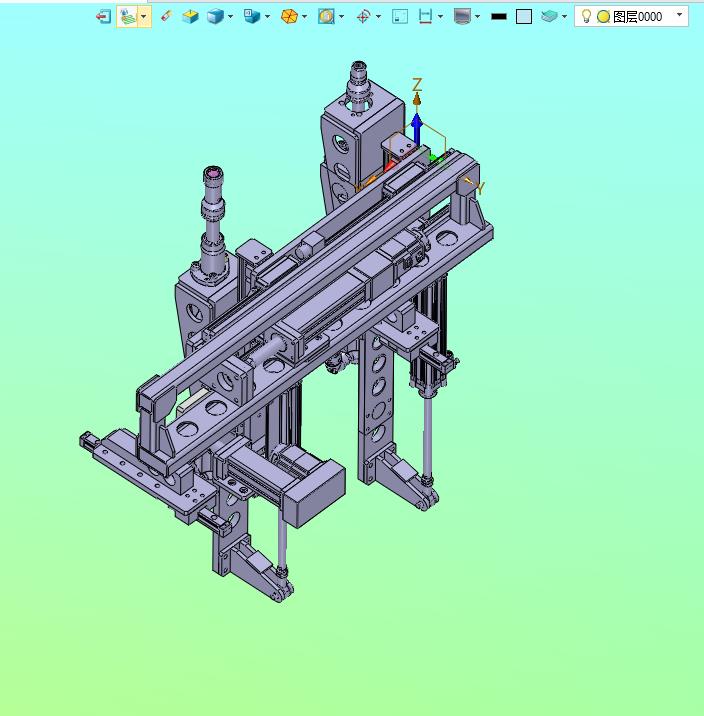
Task: Open the view orientation dropdown arrow
Action: 268,17
